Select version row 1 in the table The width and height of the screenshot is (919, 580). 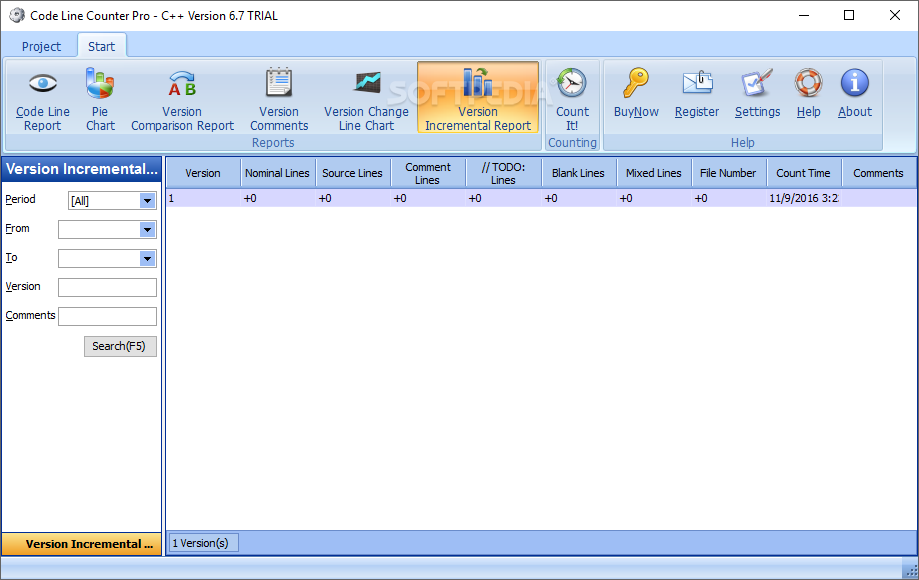coord(541,198)
